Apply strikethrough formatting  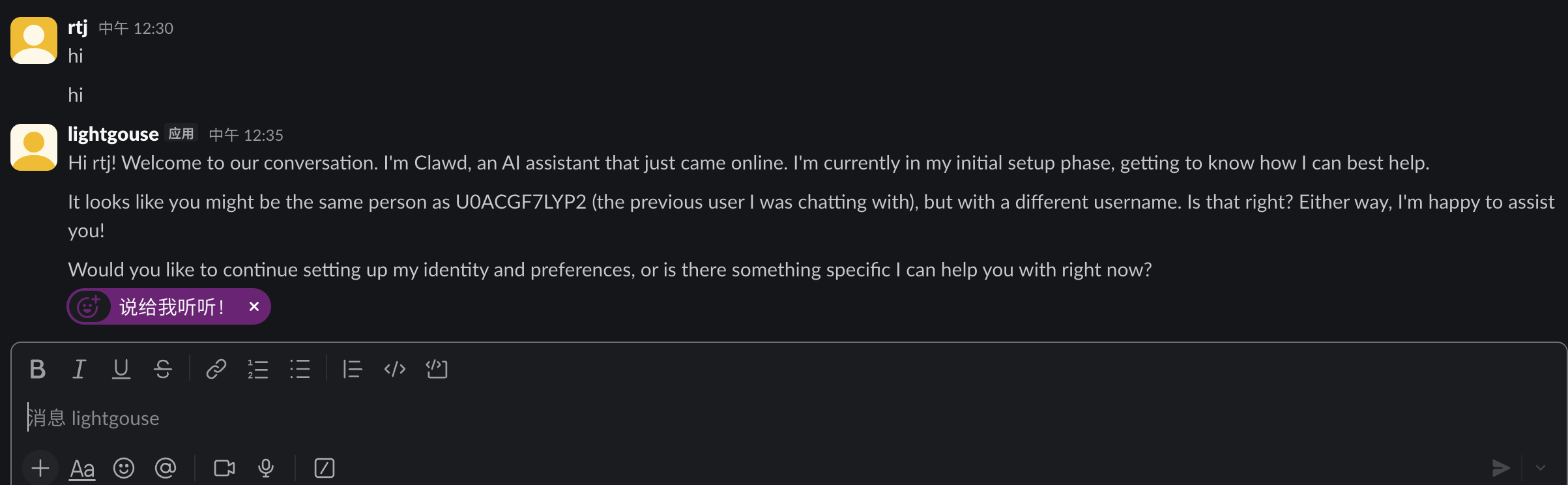click(x=163, y=369)
